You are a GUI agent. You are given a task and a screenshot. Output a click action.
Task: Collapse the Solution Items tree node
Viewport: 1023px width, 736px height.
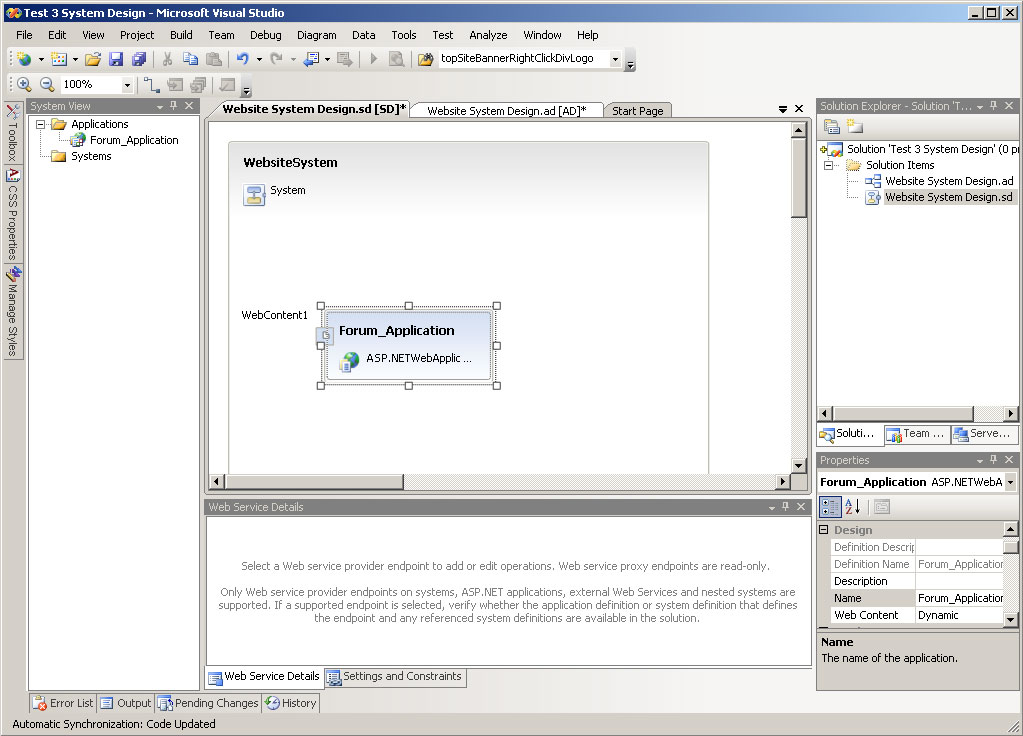tap(828, 165)
